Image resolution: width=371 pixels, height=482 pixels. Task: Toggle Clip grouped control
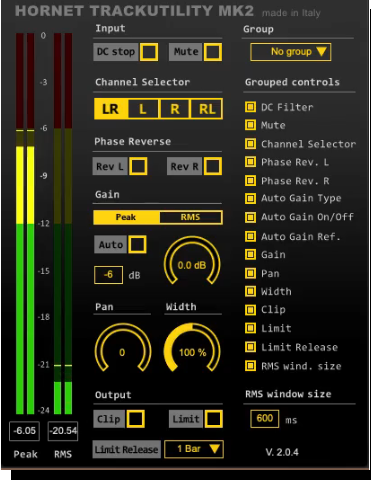point(250,310)
